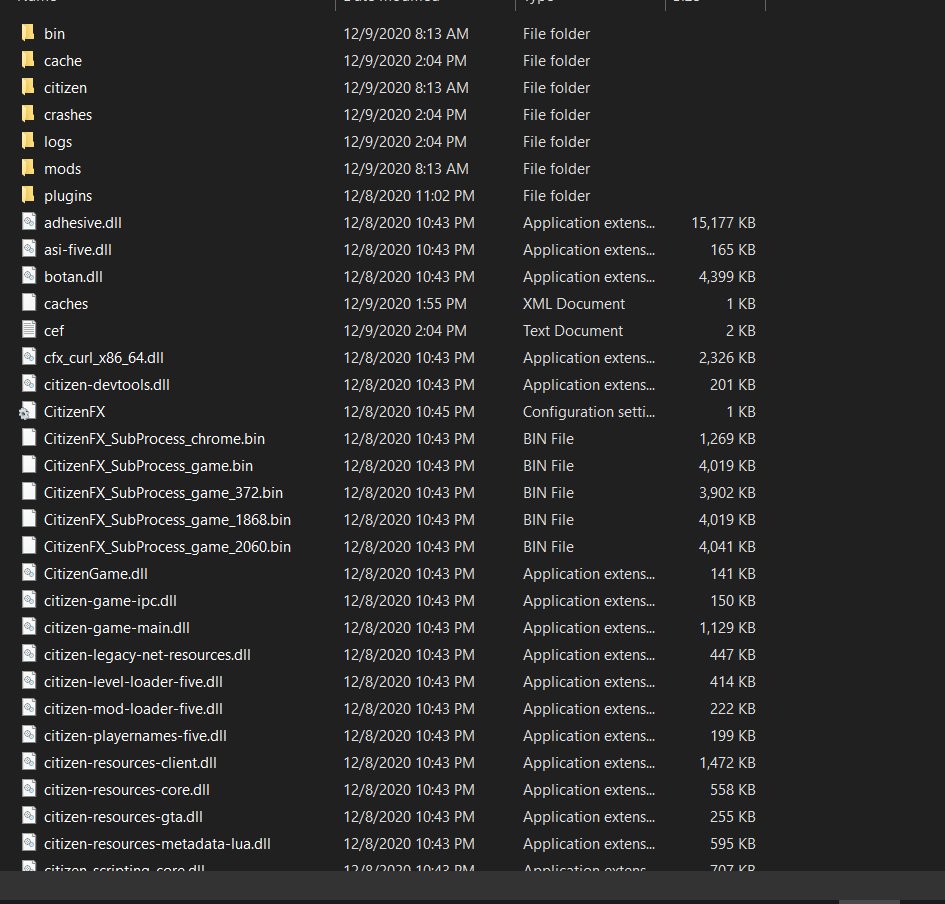The image size is (945, 904).
Task: Click the citizen-game-main.dll file icon
Action: coord(28,627)
